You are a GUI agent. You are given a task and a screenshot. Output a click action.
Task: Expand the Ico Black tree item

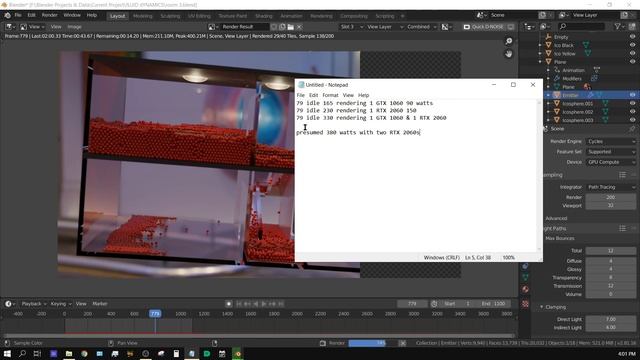point(540,45)
